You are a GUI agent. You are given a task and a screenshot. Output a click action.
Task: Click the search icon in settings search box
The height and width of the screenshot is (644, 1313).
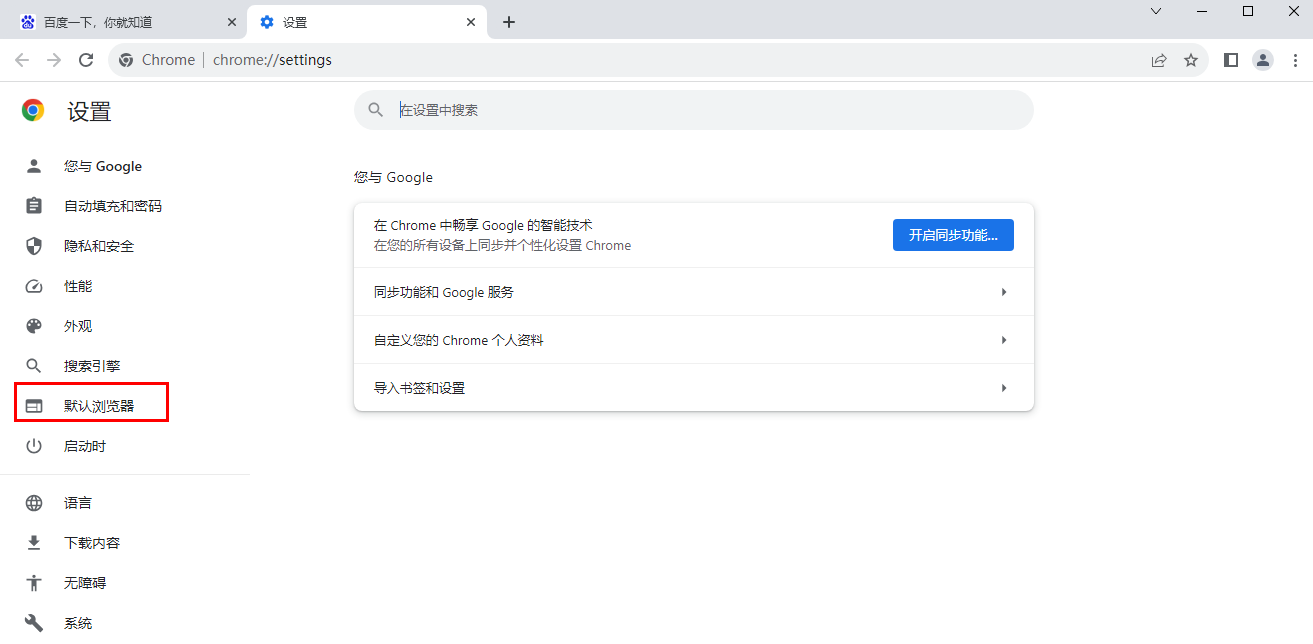(376, 110)
